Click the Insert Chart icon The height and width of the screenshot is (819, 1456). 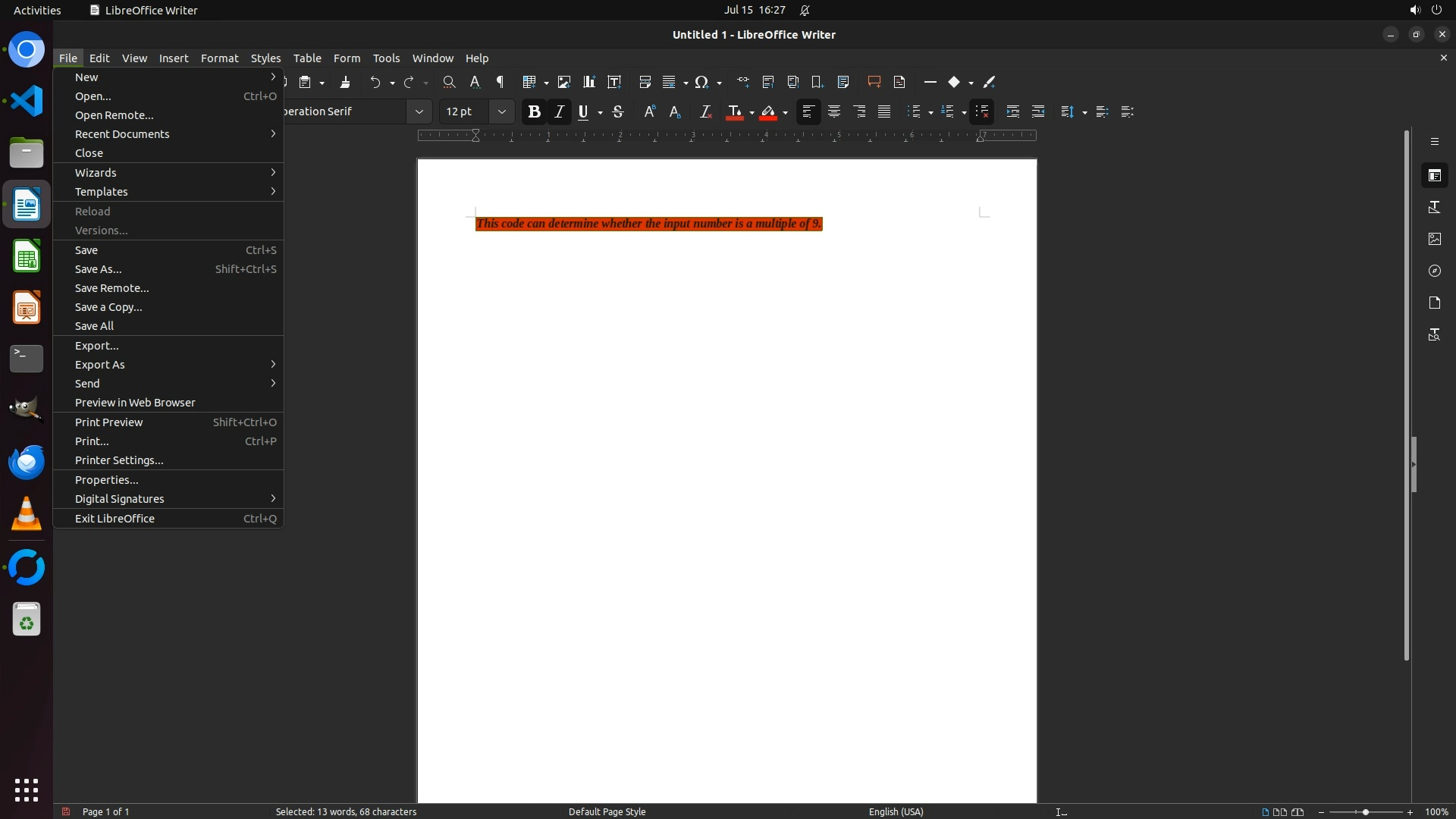click(588, 82)
